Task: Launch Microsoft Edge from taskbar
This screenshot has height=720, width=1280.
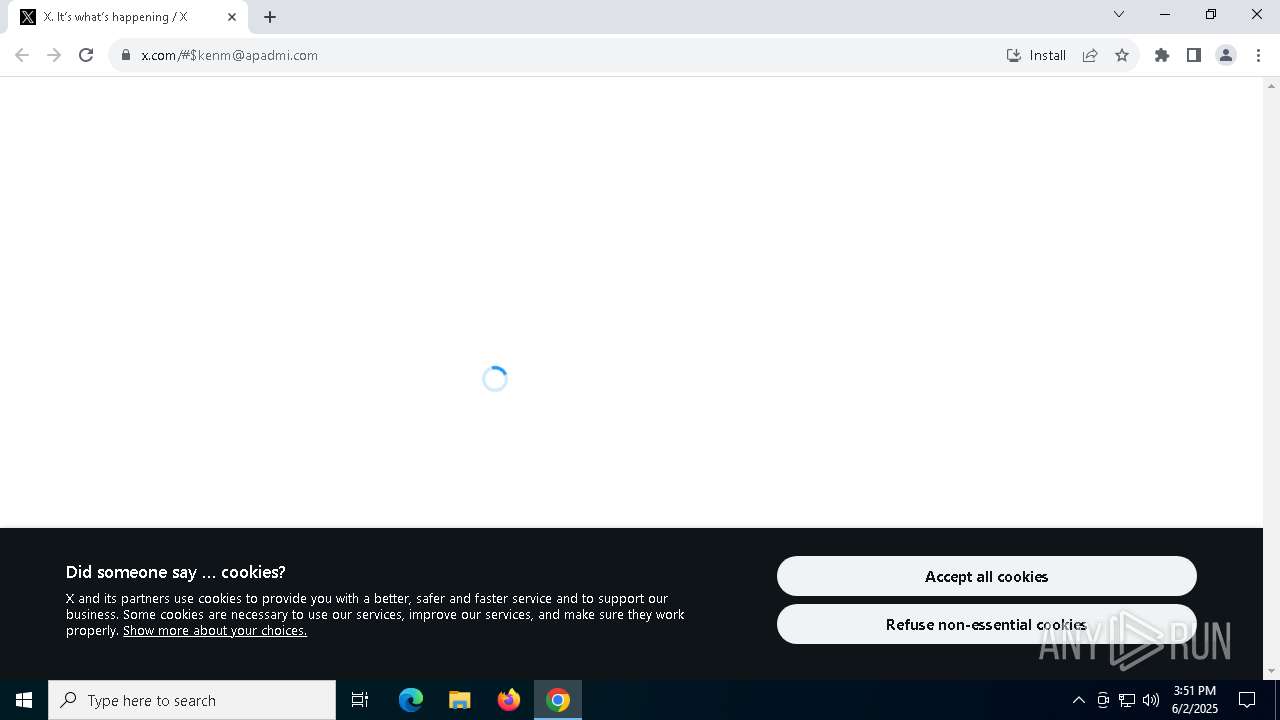Action: tap(411, 700)
